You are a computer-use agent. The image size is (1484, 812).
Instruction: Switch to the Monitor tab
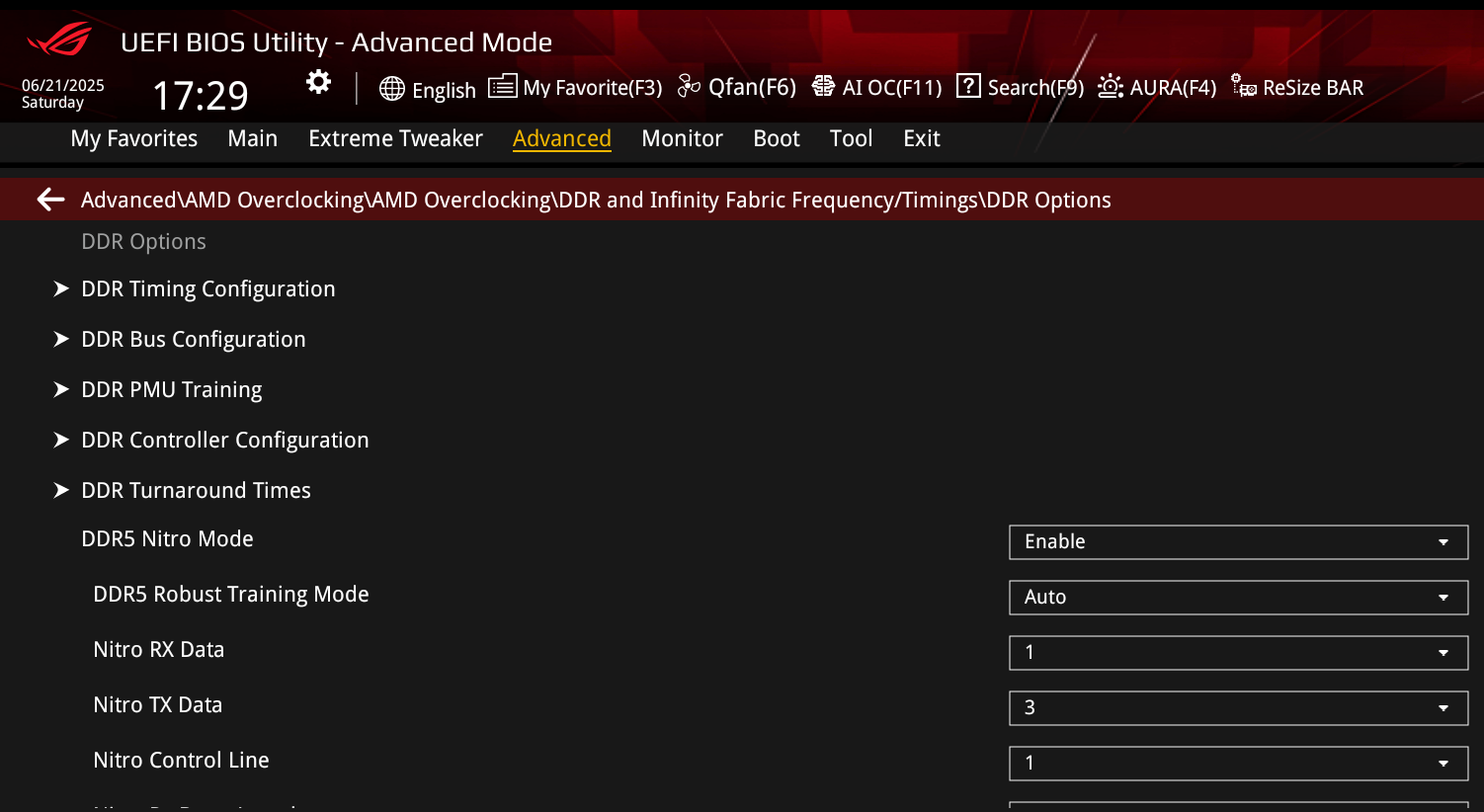(x=683, y=138)
